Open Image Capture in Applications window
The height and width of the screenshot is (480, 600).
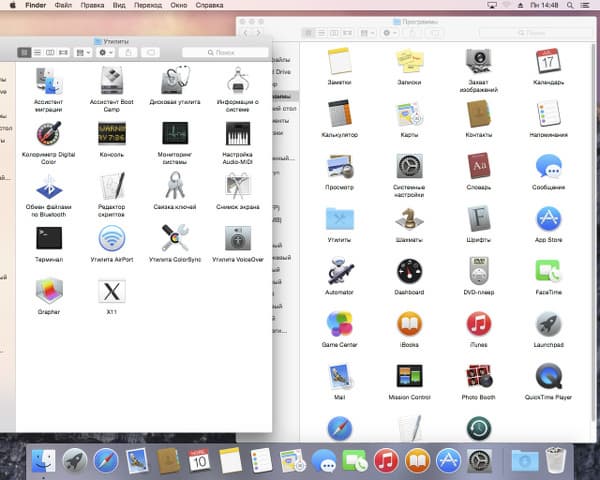pyautogui.click(x=478, y=61)
